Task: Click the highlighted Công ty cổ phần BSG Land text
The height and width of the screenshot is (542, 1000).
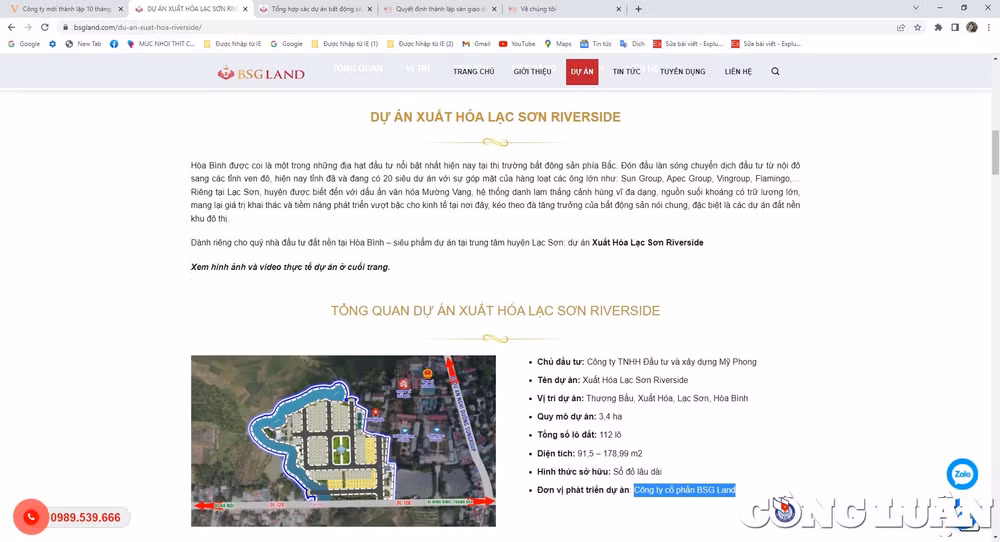Action: (x=684, y=490)
